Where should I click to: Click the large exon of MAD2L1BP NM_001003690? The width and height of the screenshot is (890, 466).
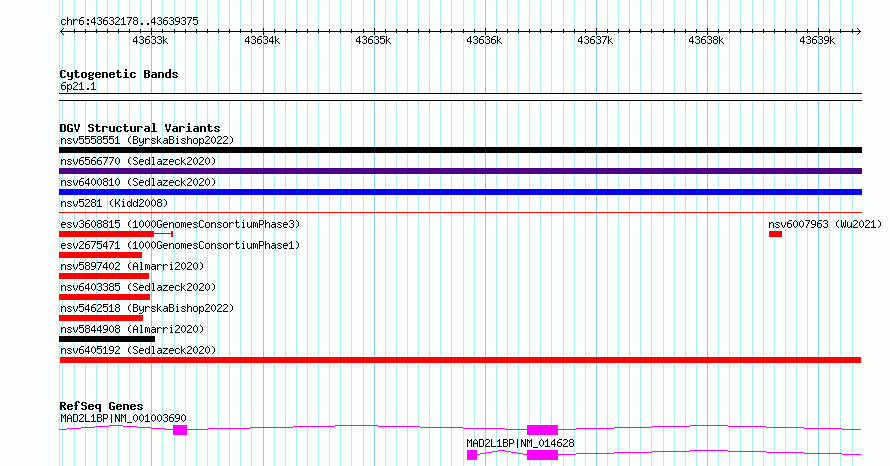tap(543, 430)
